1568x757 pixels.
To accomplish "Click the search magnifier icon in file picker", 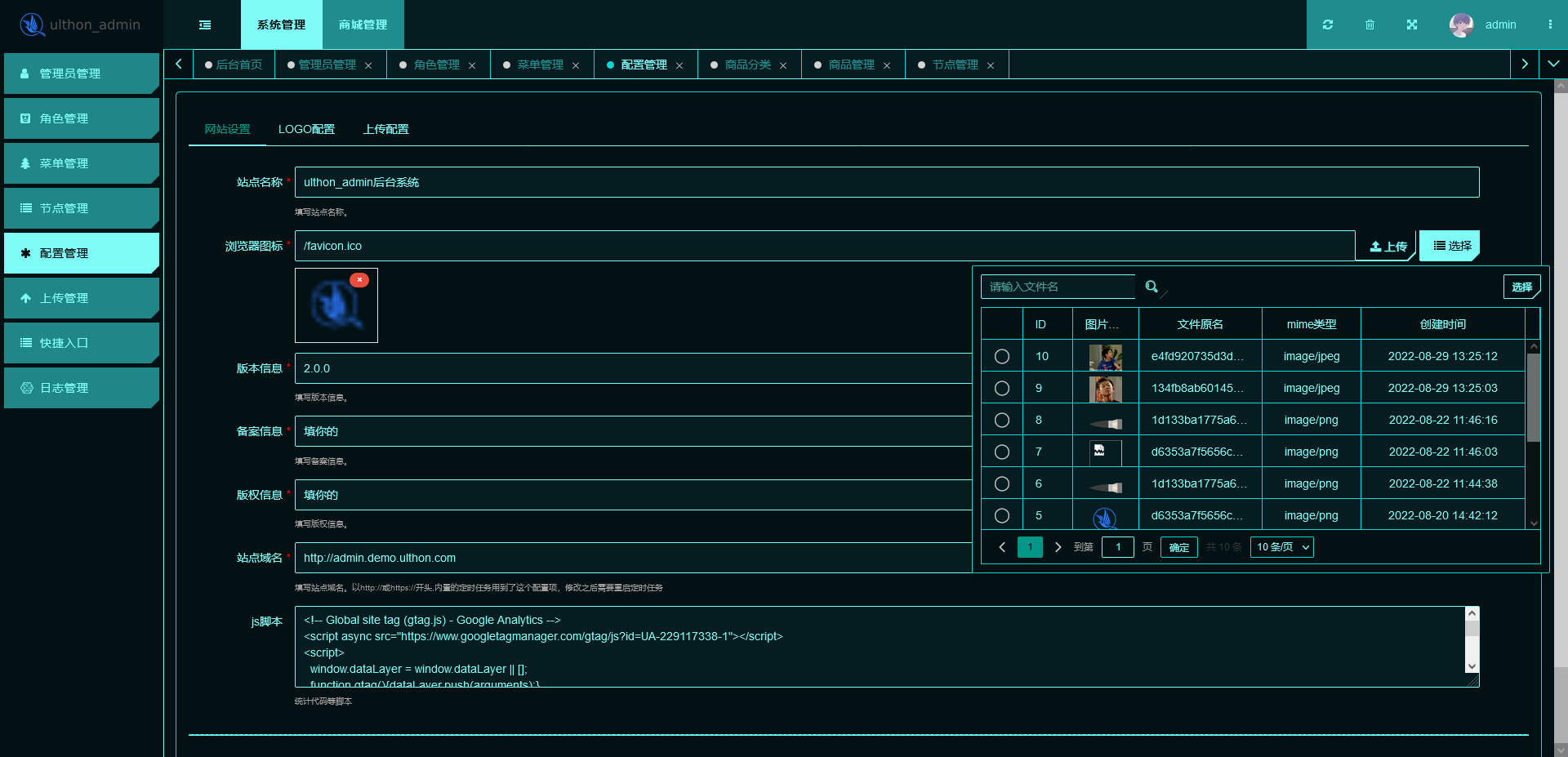I will point(1151,287).
